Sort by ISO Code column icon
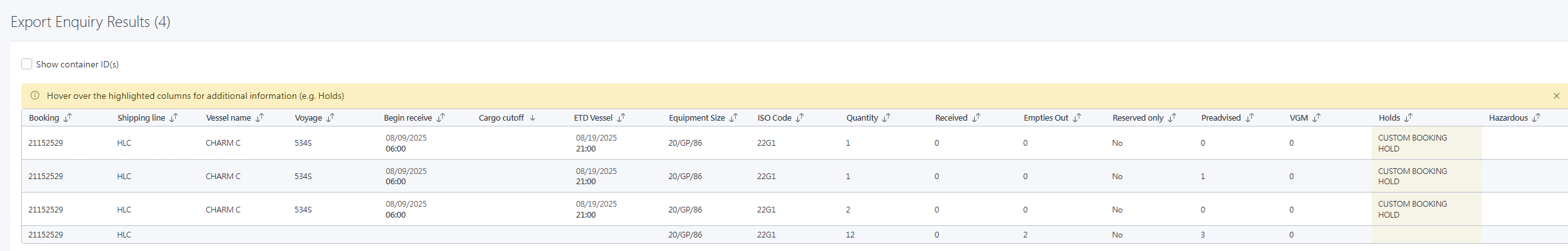 [x=799, y=117]
